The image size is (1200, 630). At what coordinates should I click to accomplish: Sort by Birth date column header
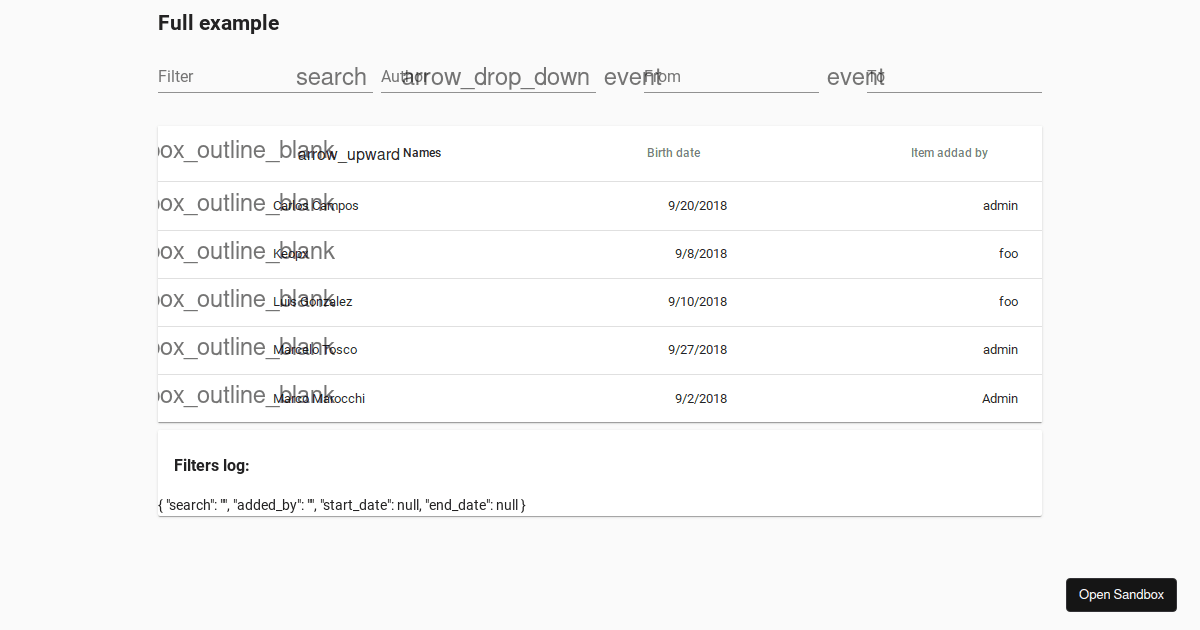tap(673, 153)
